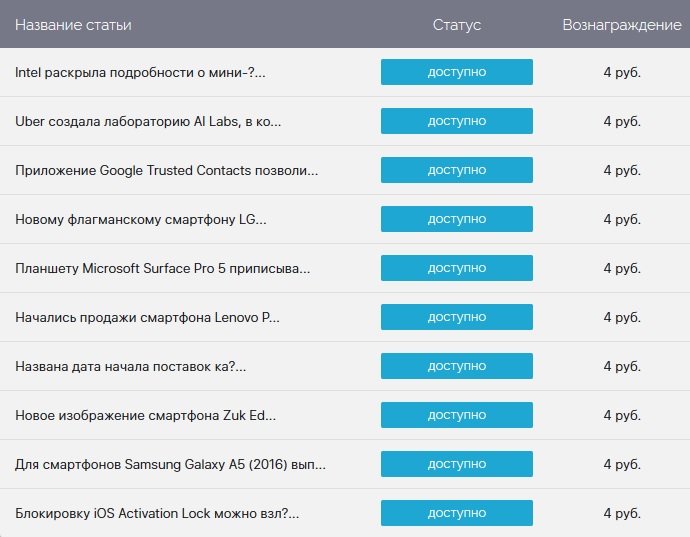The width and height of the screenshot is (690, 537).
Task: Click the 'Статус' column header
Action: click(457, 25)
